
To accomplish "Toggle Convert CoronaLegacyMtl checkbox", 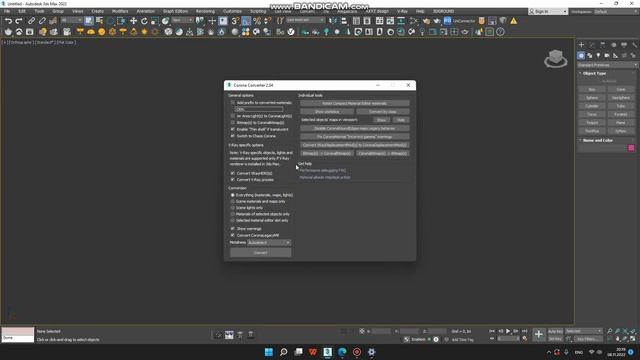I will tap(233, 236).
